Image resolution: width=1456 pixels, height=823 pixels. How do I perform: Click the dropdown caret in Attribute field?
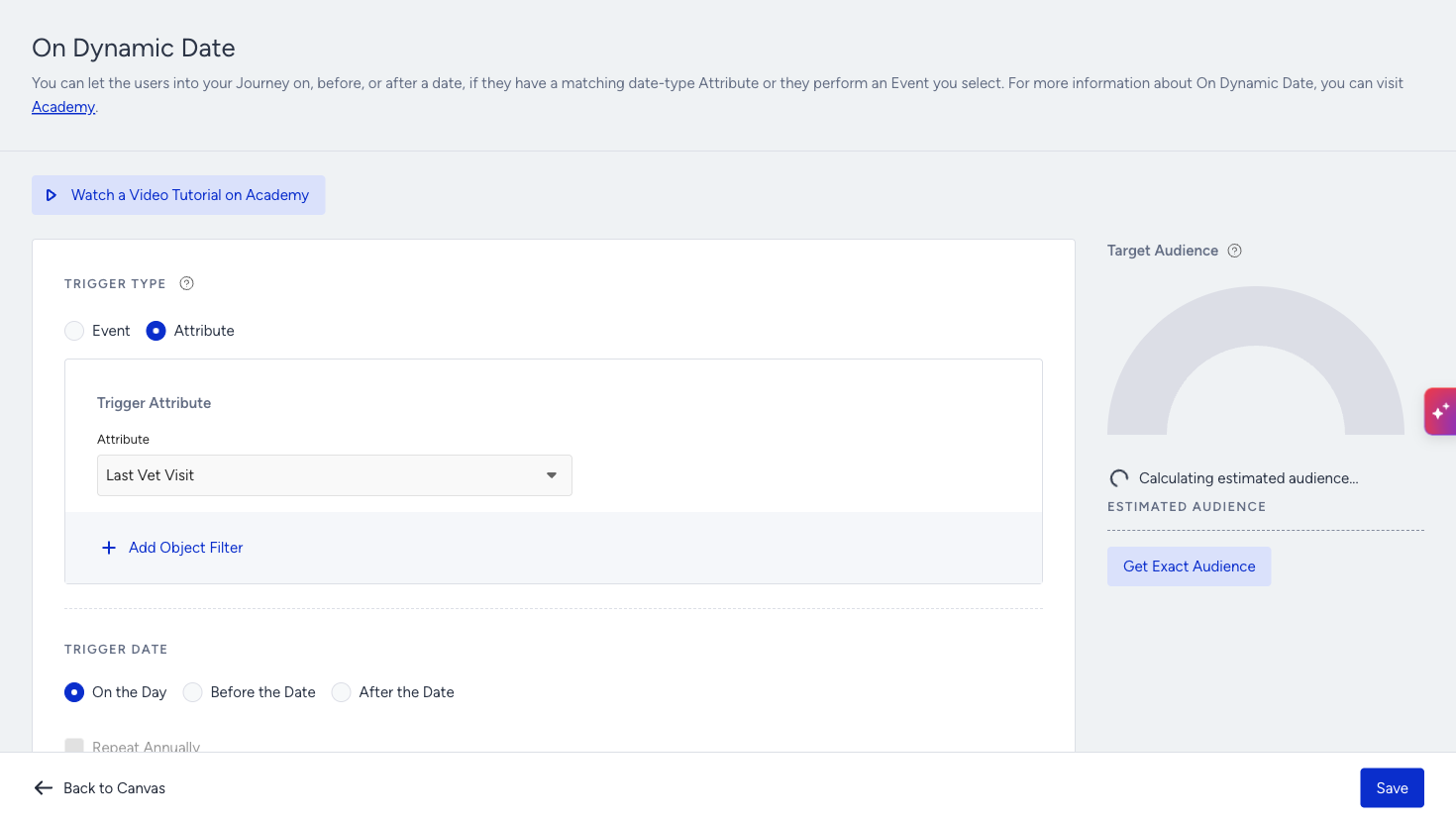[552, 475]
